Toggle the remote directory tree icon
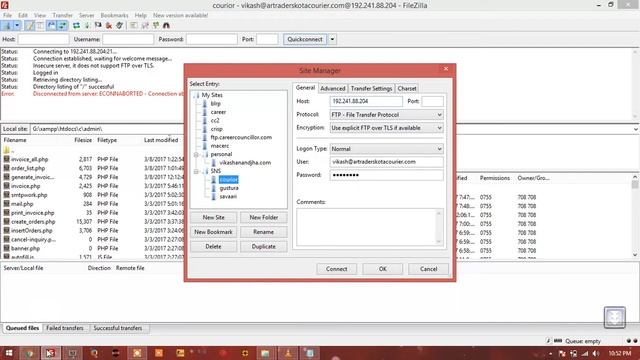 coord(51,26)
